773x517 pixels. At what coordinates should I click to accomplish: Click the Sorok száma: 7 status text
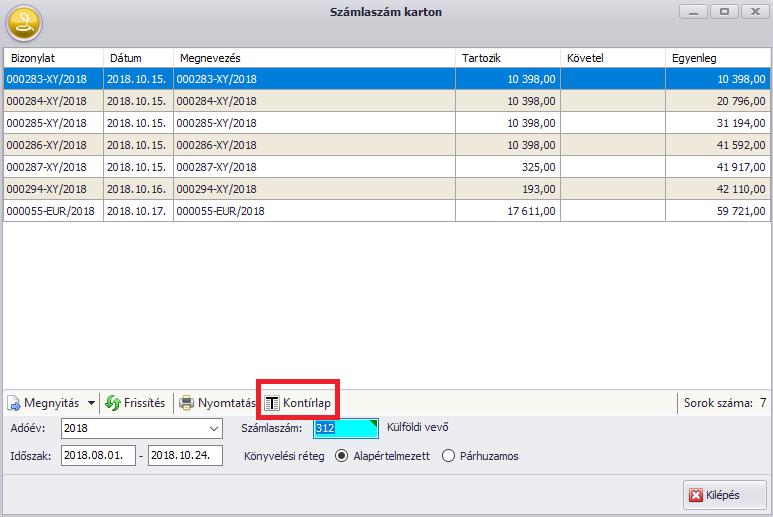pos(725,403)
